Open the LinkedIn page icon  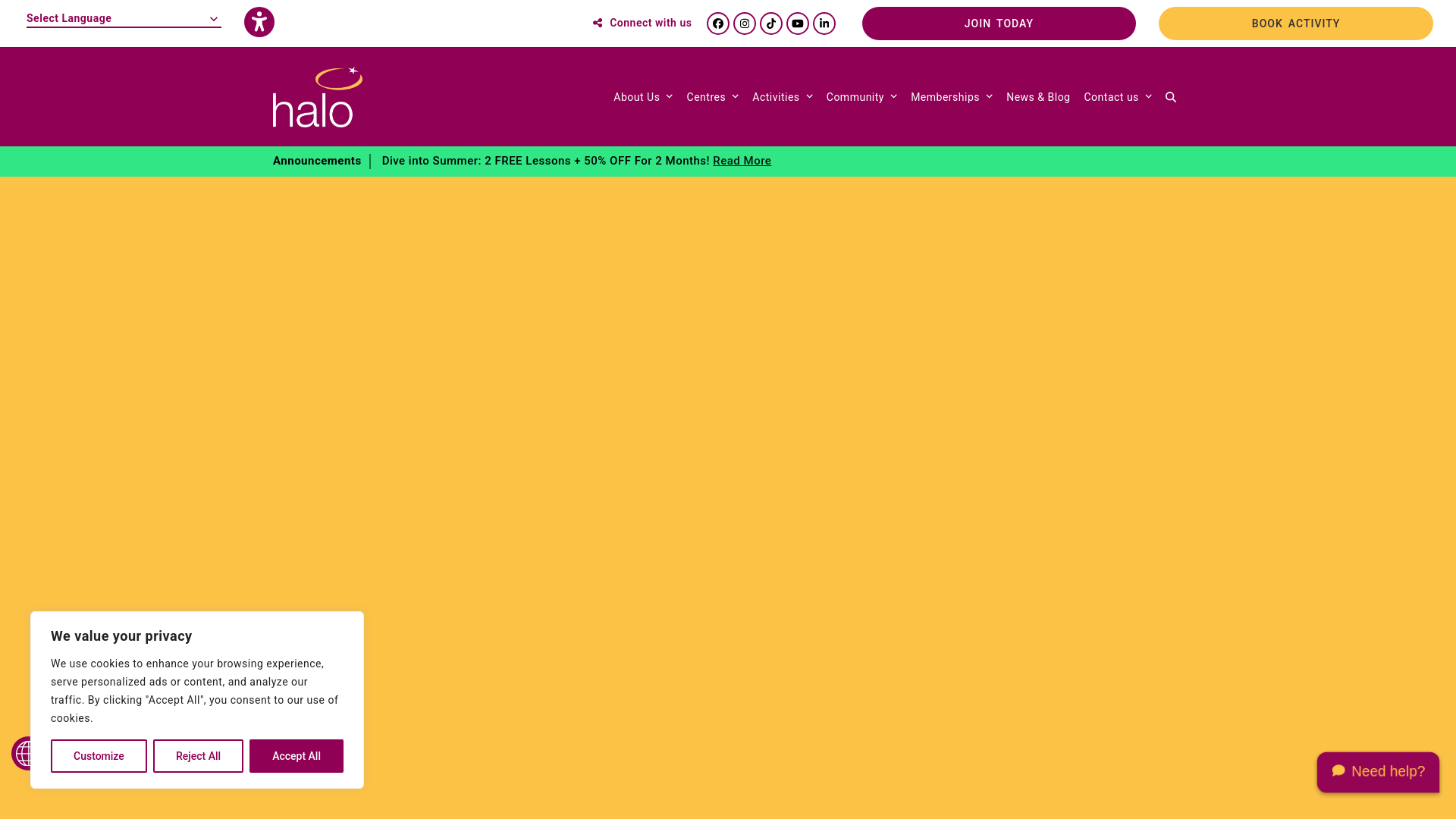824,24
